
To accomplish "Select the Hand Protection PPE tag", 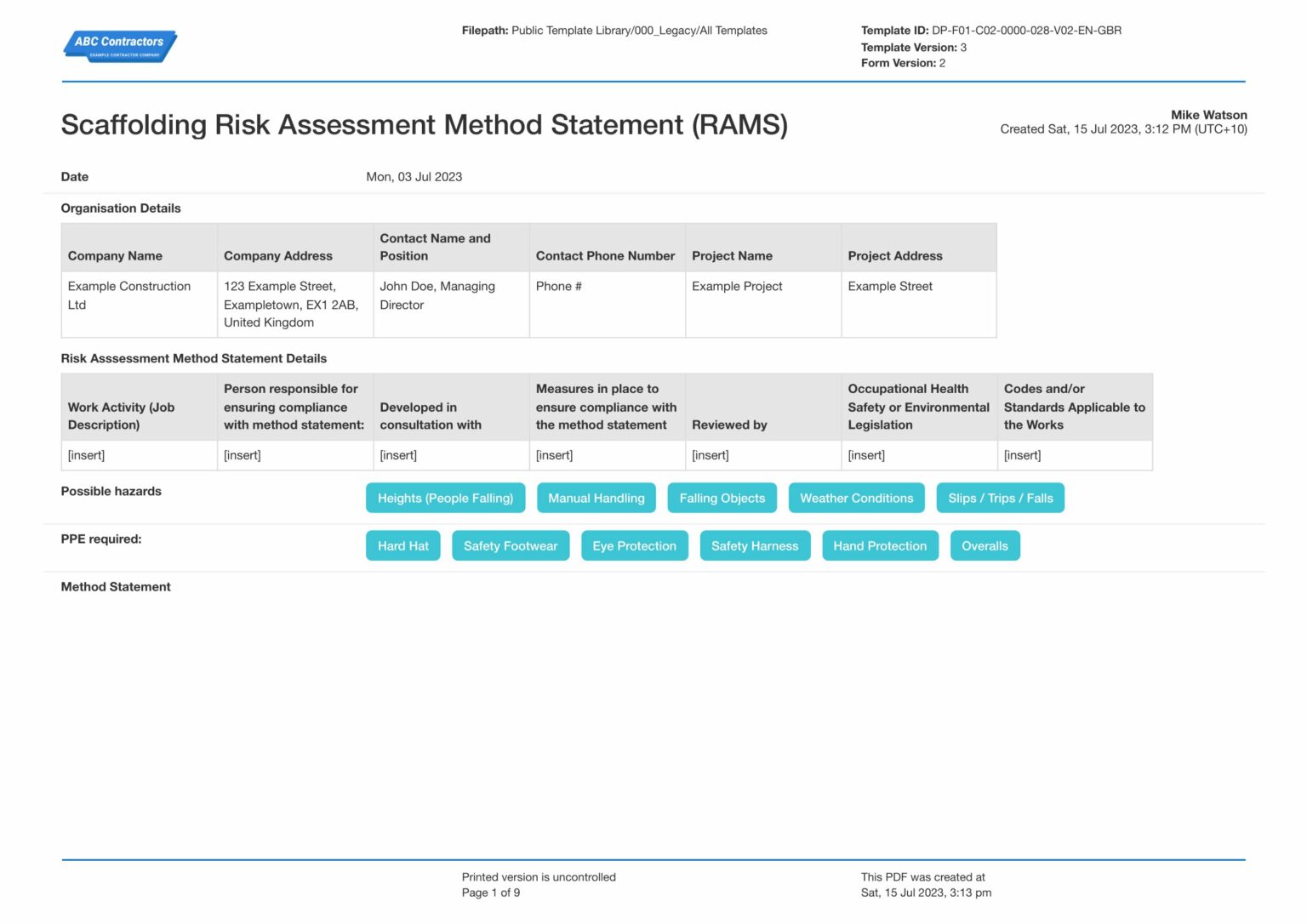I will point(880,546).
